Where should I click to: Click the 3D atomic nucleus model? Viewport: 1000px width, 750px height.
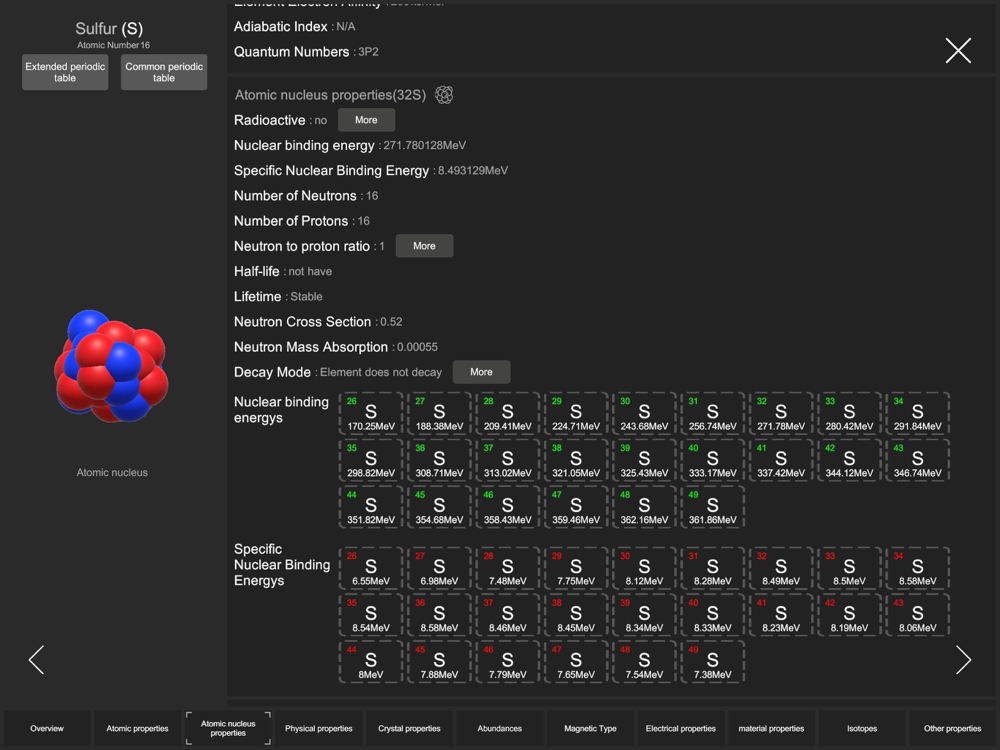pos(112,363)
